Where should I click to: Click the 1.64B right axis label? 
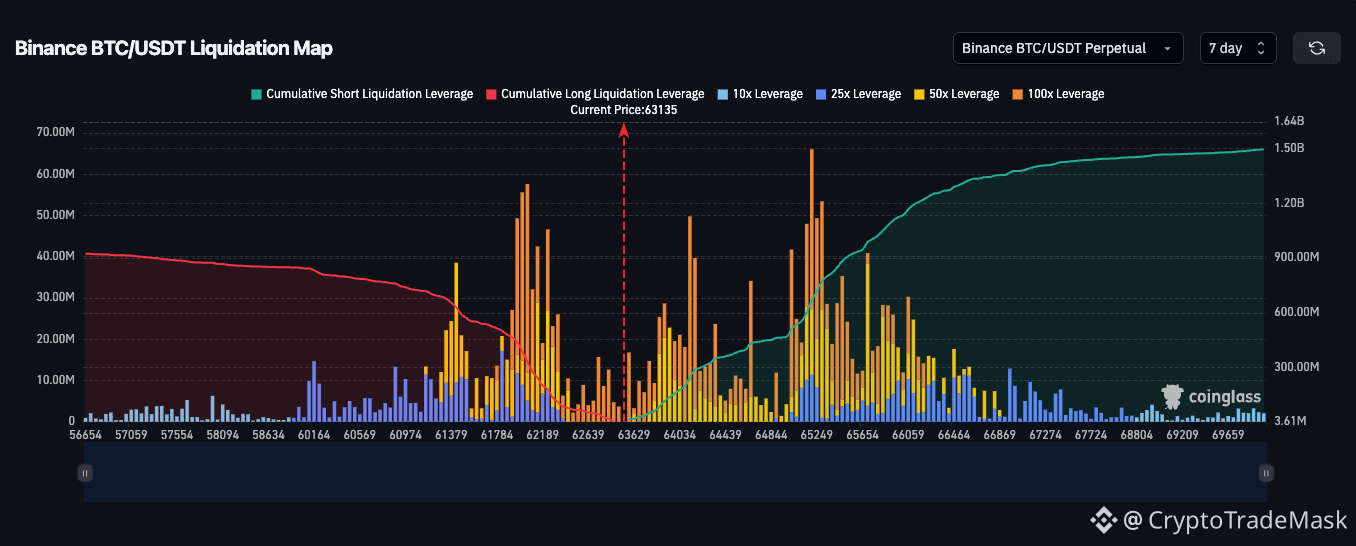[x=1290, y=121]
